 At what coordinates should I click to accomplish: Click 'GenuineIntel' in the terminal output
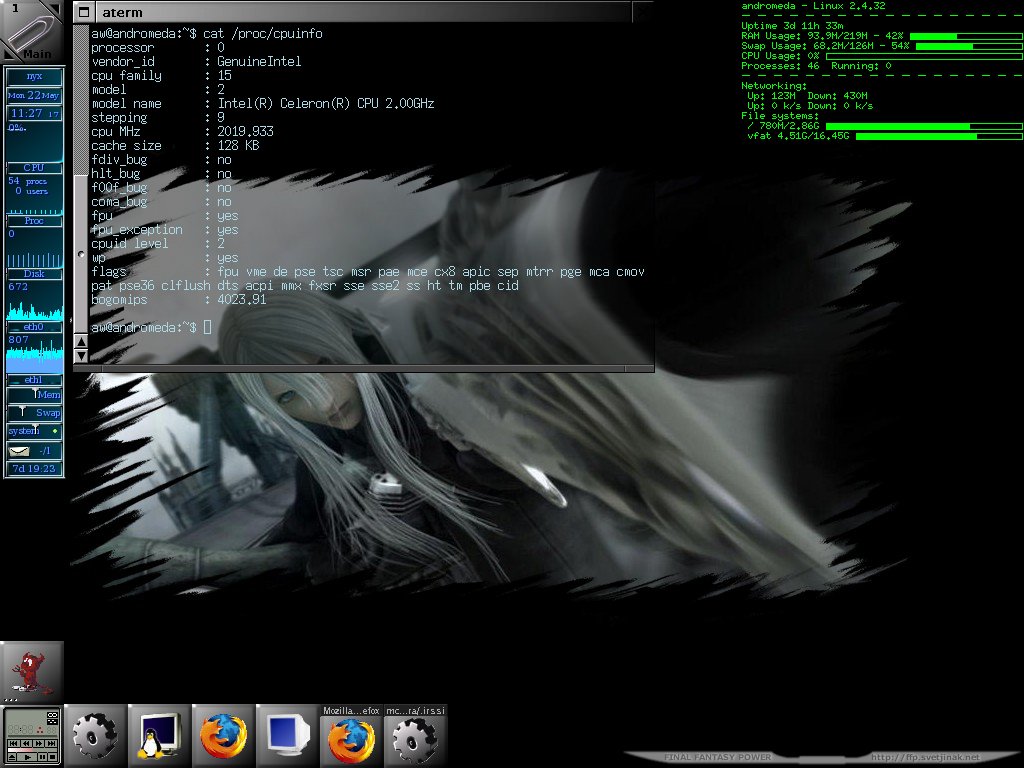259,61
